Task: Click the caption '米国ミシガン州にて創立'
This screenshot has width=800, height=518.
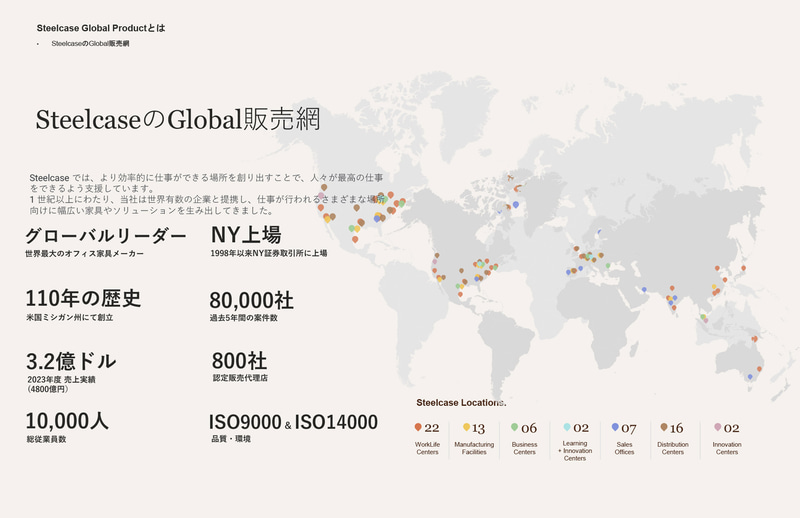Action: pyautogui.click(x=70, y=317)
